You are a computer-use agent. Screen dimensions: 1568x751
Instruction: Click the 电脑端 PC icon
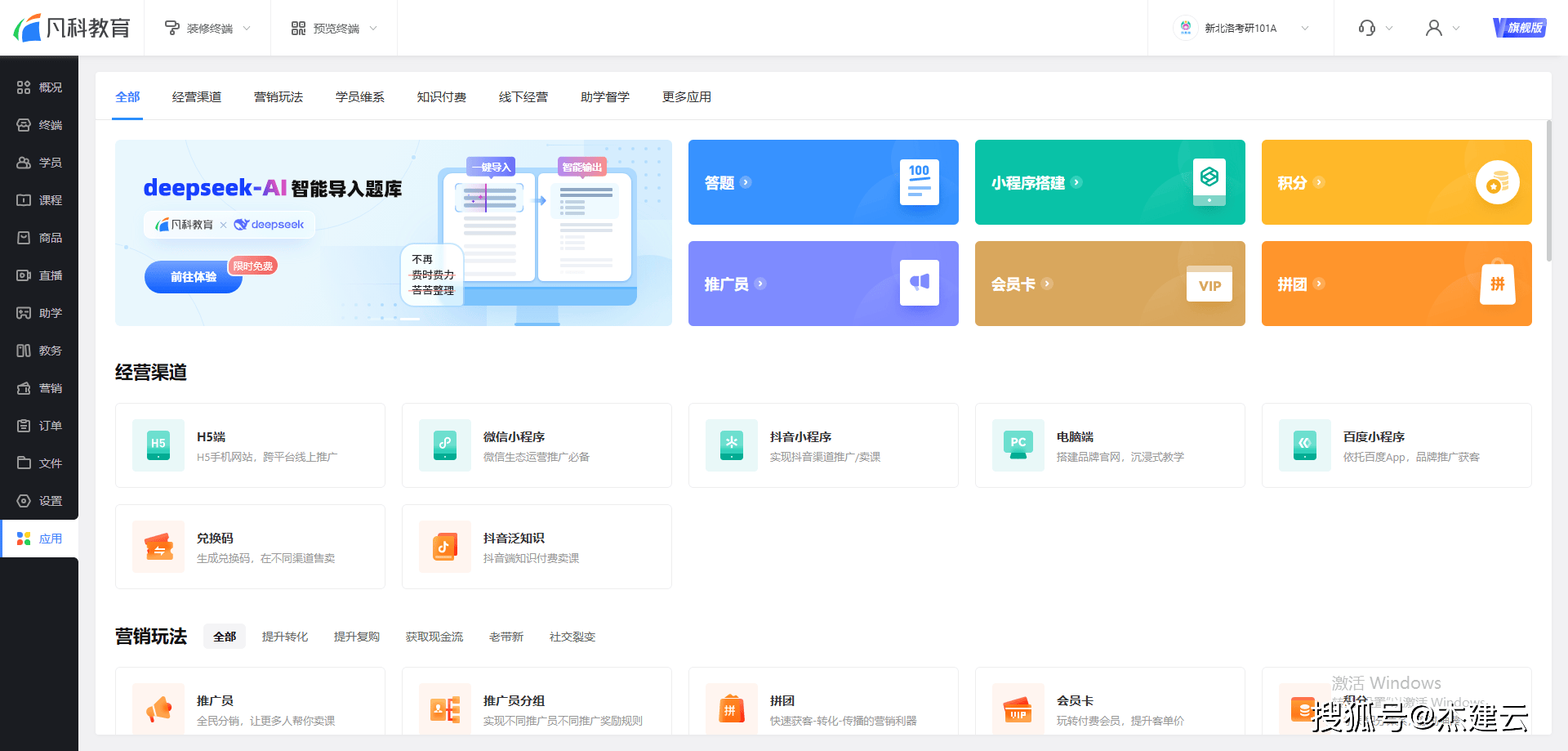coord(1018,445)
